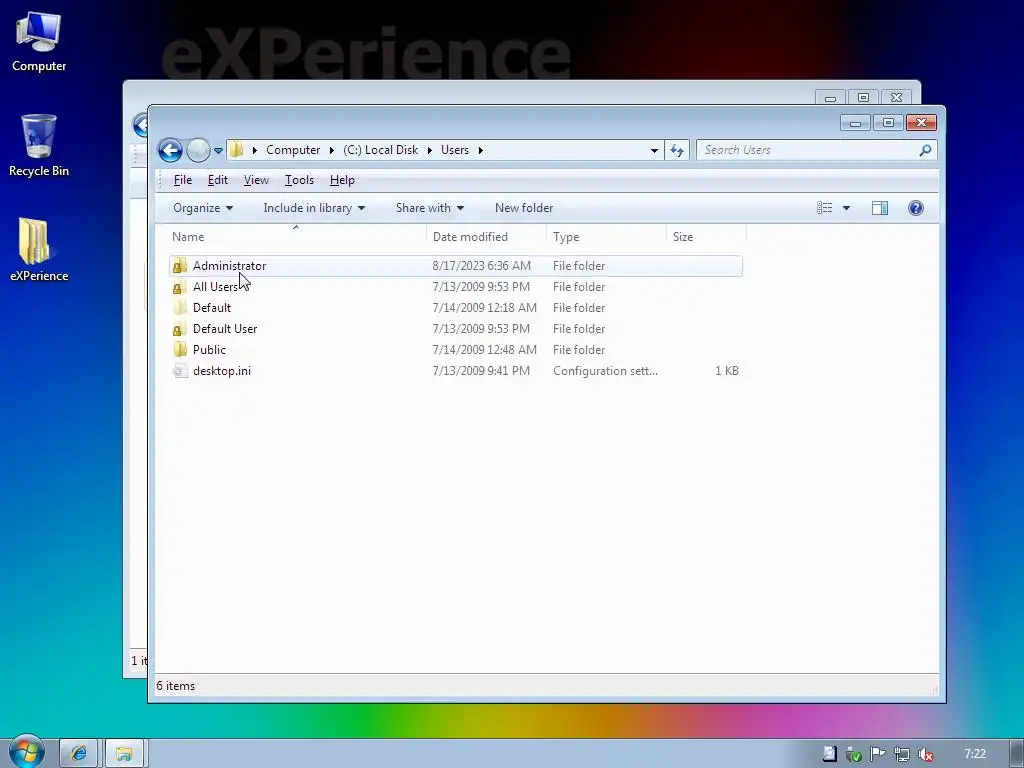Screen dimensions: 1024x768
Task: Select the Default folder icon
Action: pos(180,308)
